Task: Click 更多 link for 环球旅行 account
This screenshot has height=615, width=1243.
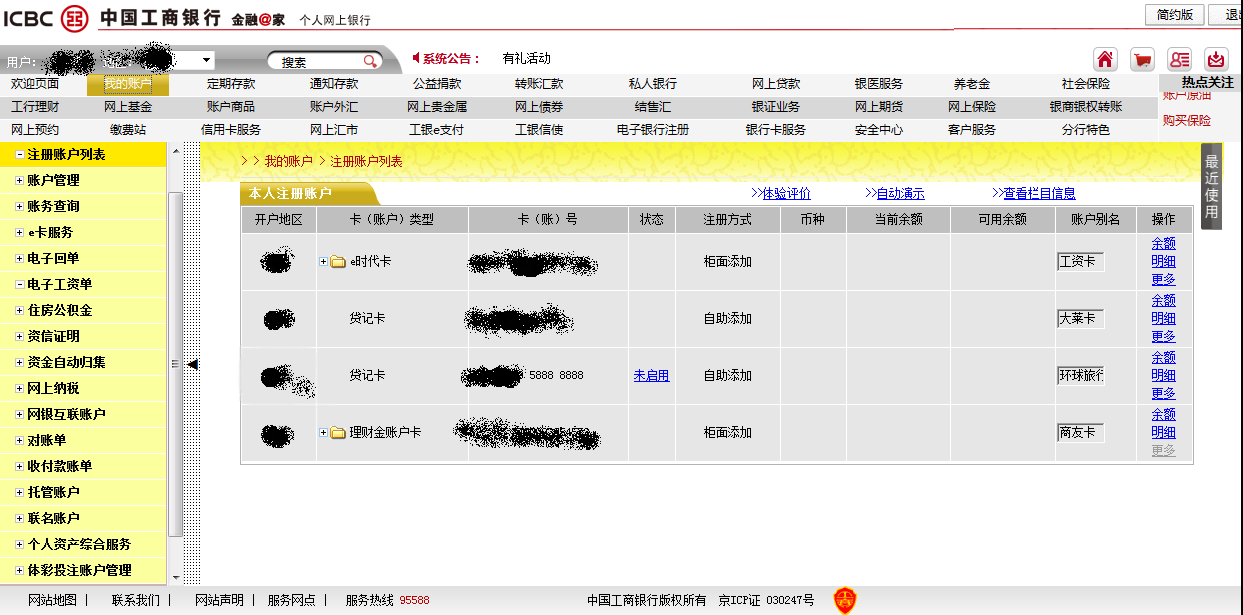Action: (1163, 394)
